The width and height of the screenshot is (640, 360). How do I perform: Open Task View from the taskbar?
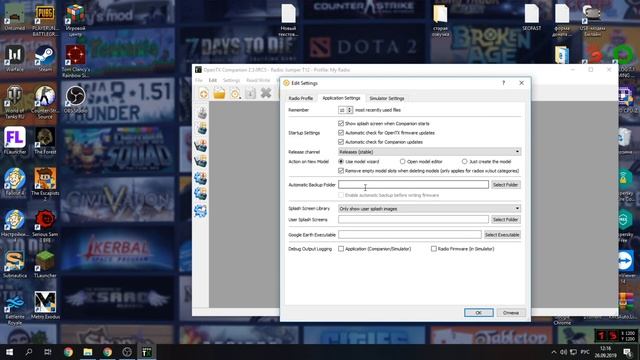[48, 352]
